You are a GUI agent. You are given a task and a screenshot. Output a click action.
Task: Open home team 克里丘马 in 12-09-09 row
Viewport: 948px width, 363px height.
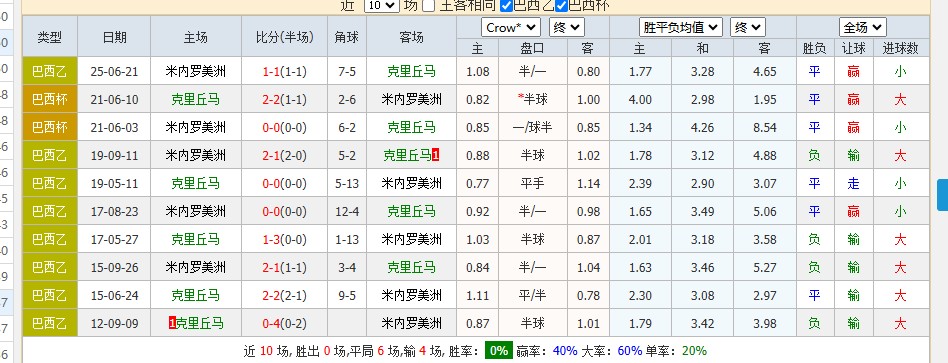pos(200,323)
